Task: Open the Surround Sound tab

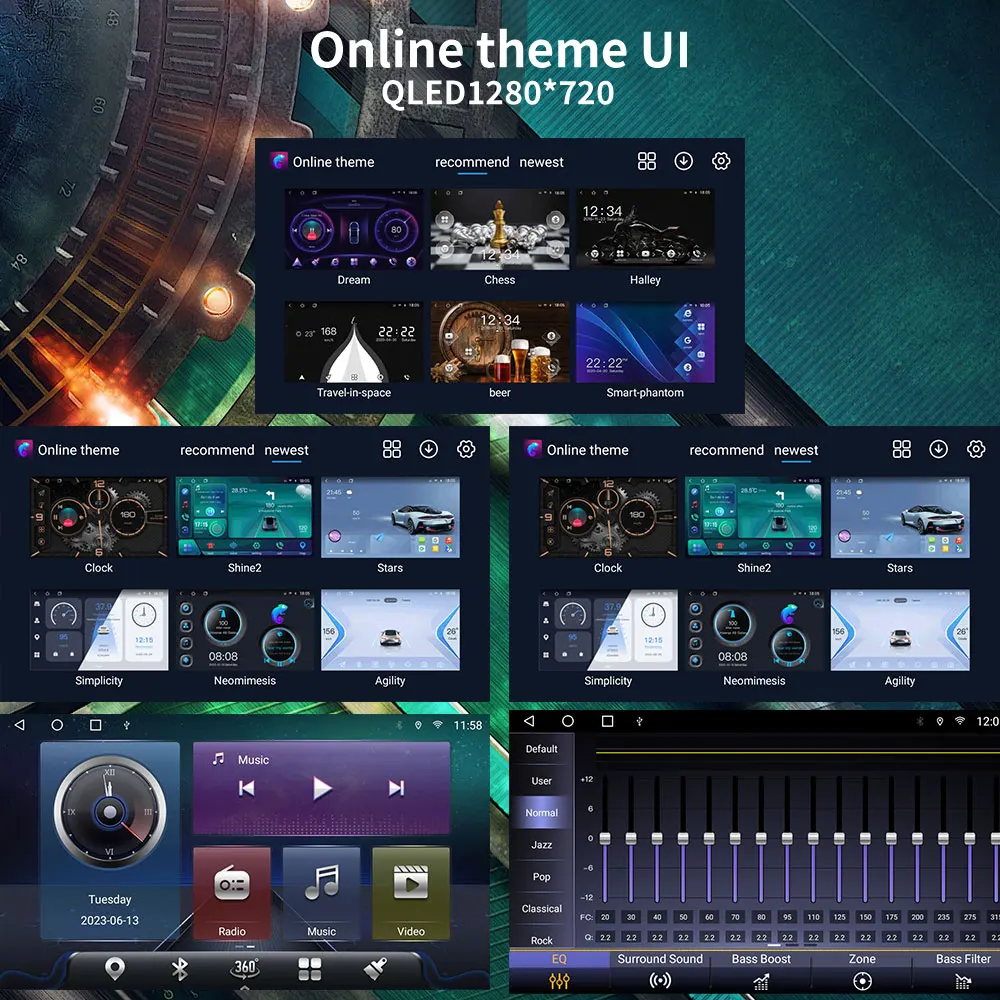Action: coord(660,970)
